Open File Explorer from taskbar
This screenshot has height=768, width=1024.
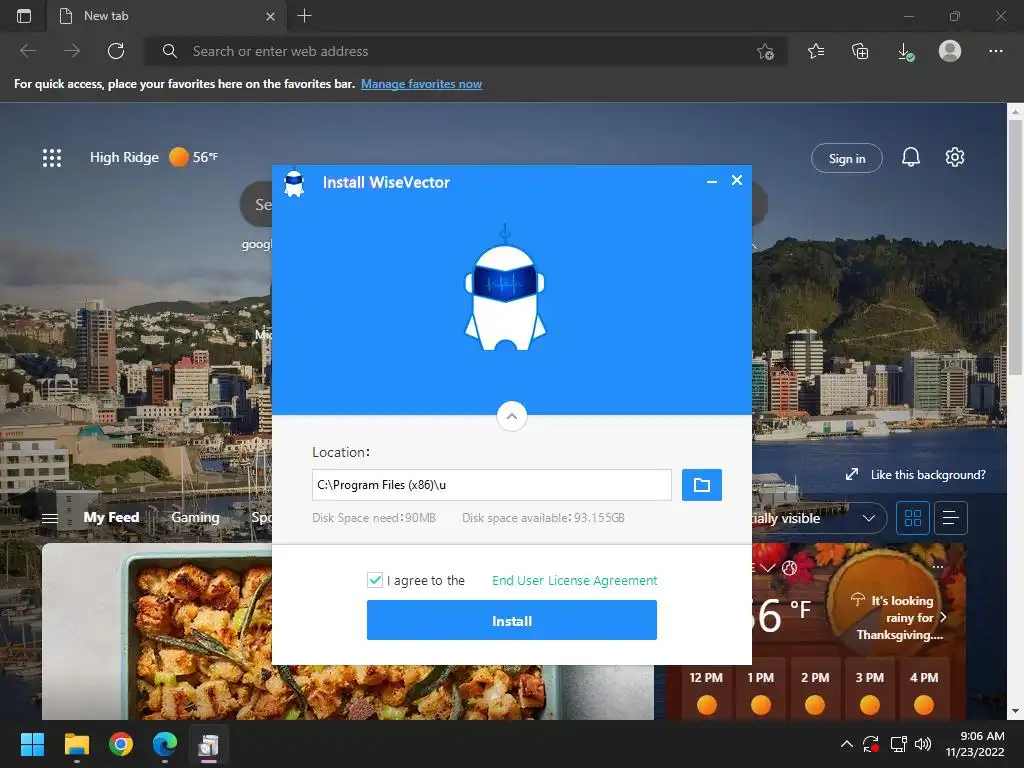coord(76,744)
